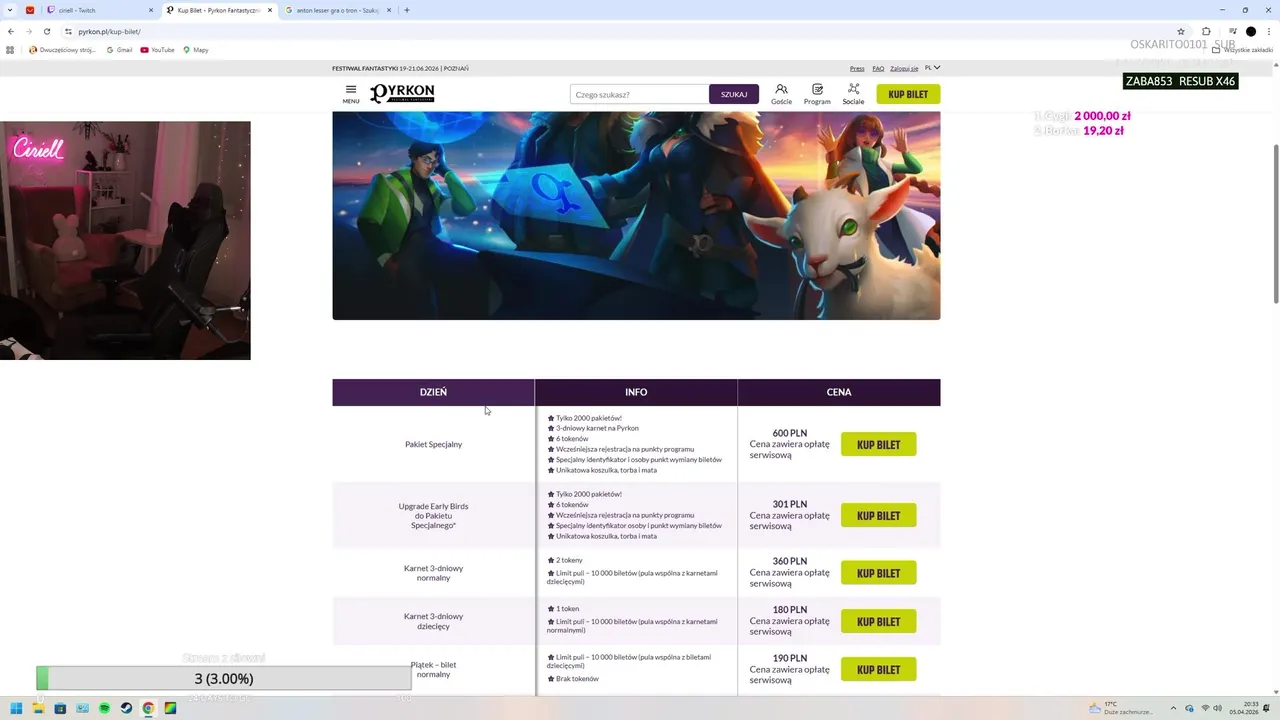
Task: Click the page vertical scrollbar thumb
Action: pos(1275,223)
